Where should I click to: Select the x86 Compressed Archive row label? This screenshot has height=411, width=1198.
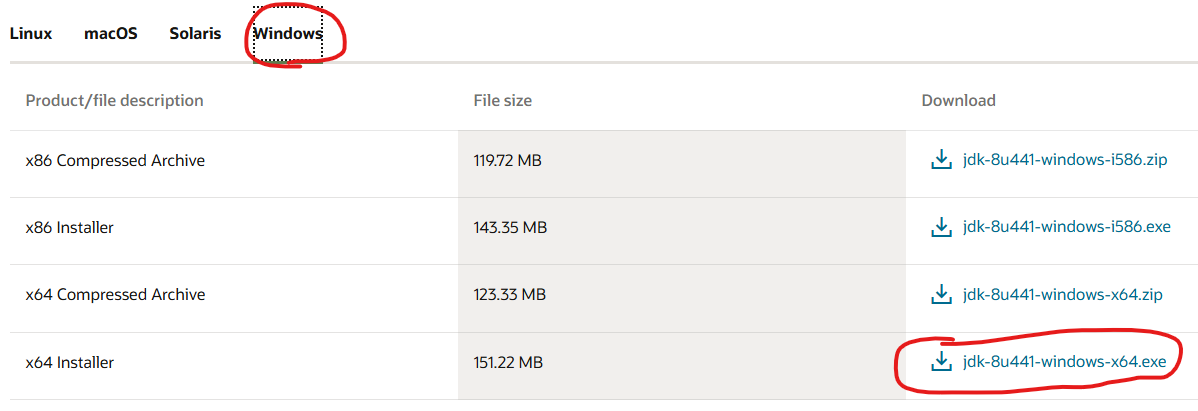click(x=115, y=160)
